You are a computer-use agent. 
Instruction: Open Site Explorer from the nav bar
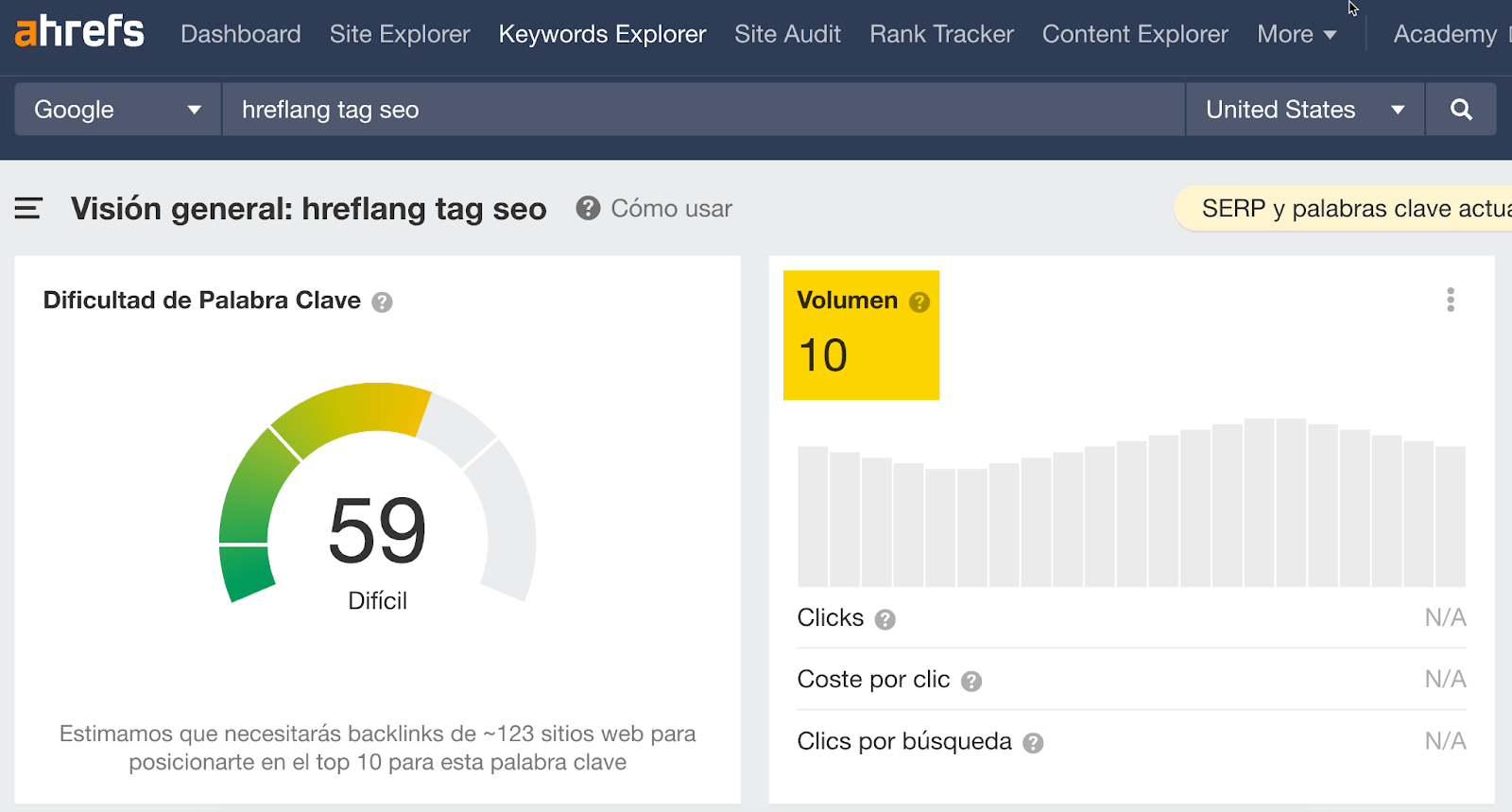pos(400,34)
